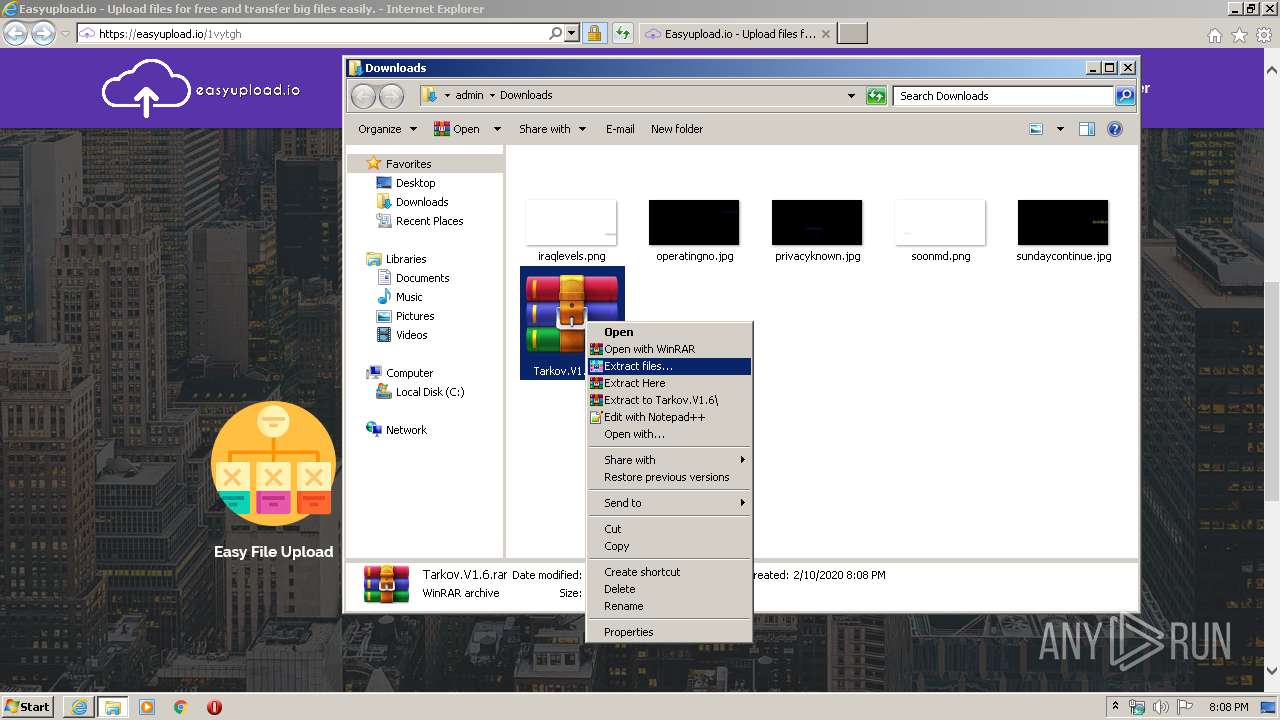Open the media player taskbar icon
Screen dimensions: 1280x720
pos(147,707)
